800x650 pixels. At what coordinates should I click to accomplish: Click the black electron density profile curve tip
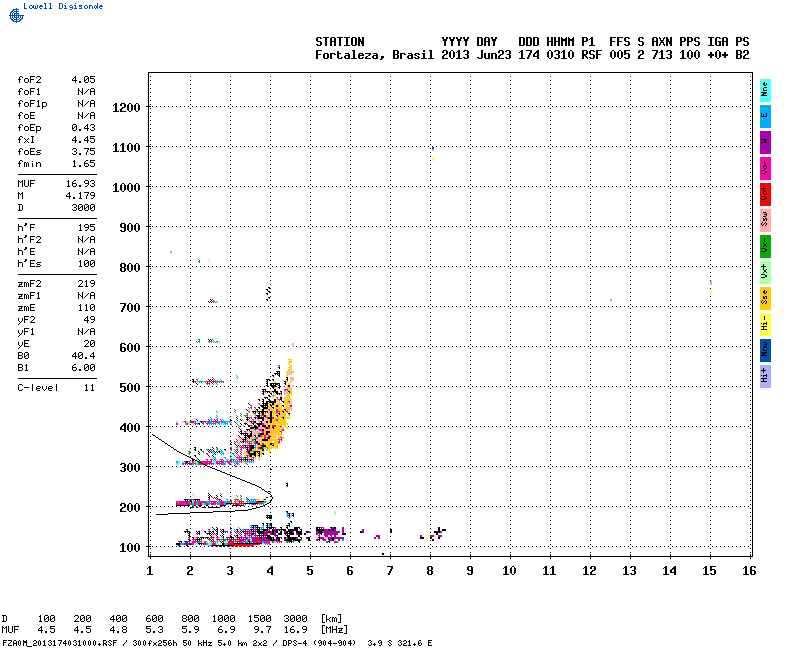[x=271, y=496]
